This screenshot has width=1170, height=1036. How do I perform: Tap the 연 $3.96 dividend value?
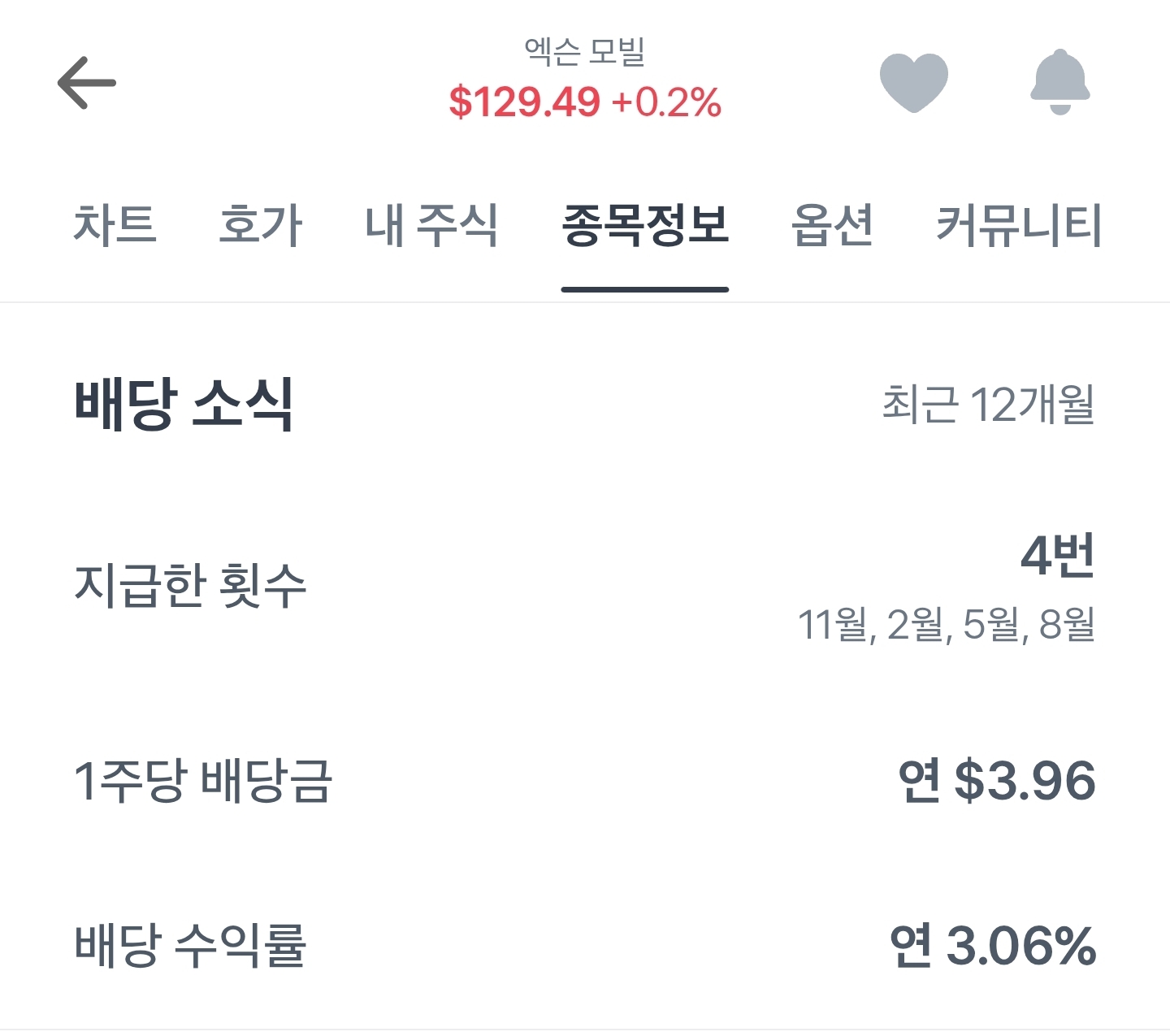tap(997, 781)
